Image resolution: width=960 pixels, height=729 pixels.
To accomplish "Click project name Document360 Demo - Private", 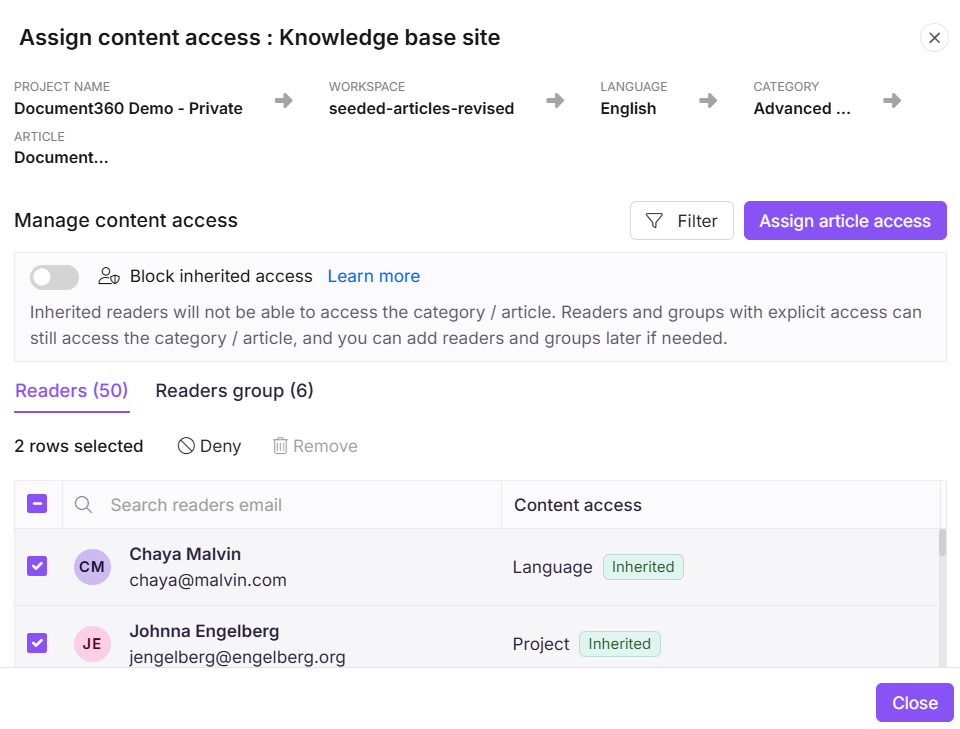I will (x=129, y=108).
